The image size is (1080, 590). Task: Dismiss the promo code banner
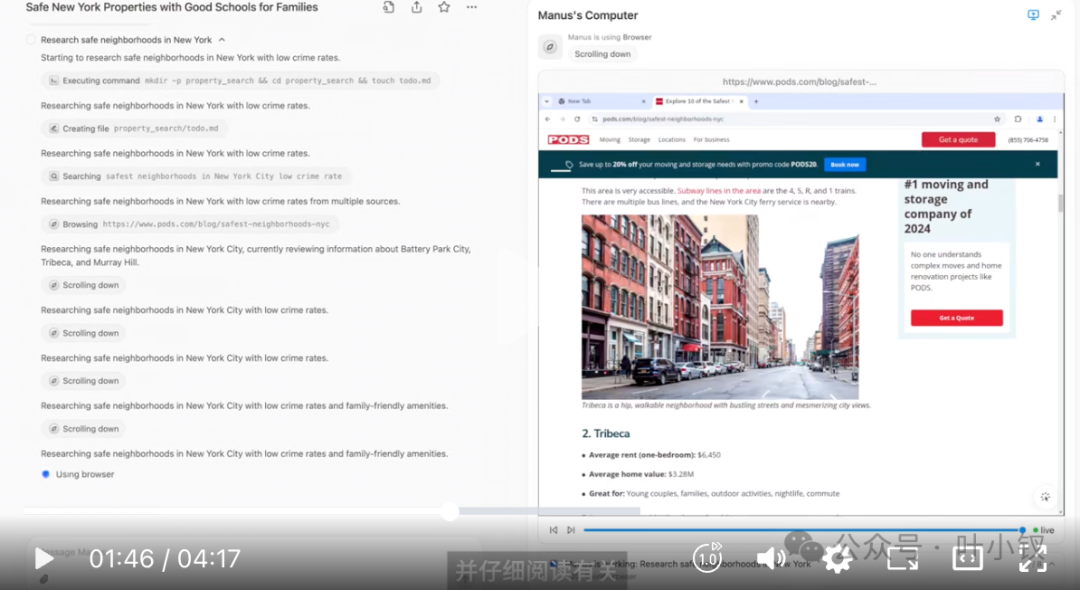tap(1037, 165)
